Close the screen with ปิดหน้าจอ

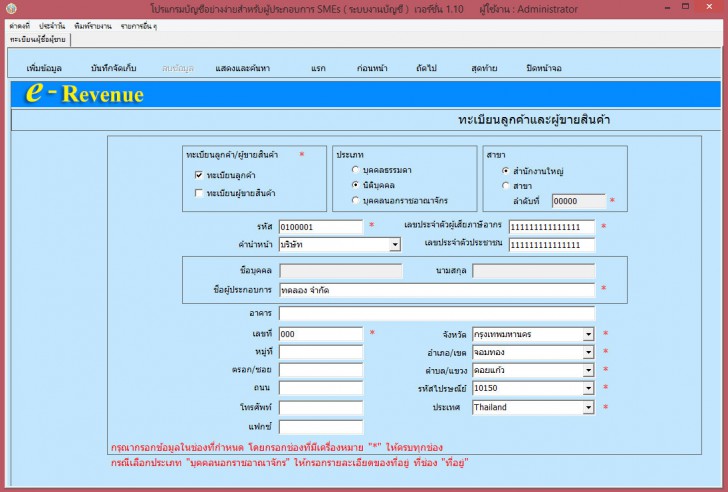[x=544, y=68]
